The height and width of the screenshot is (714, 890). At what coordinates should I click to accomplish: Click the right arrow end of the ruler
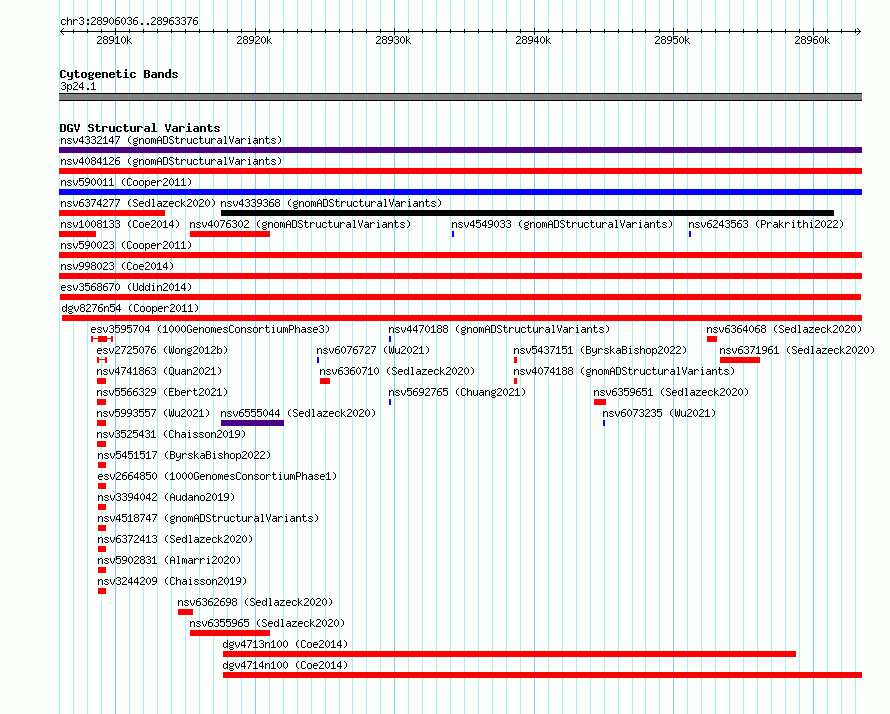pos(859,32)
